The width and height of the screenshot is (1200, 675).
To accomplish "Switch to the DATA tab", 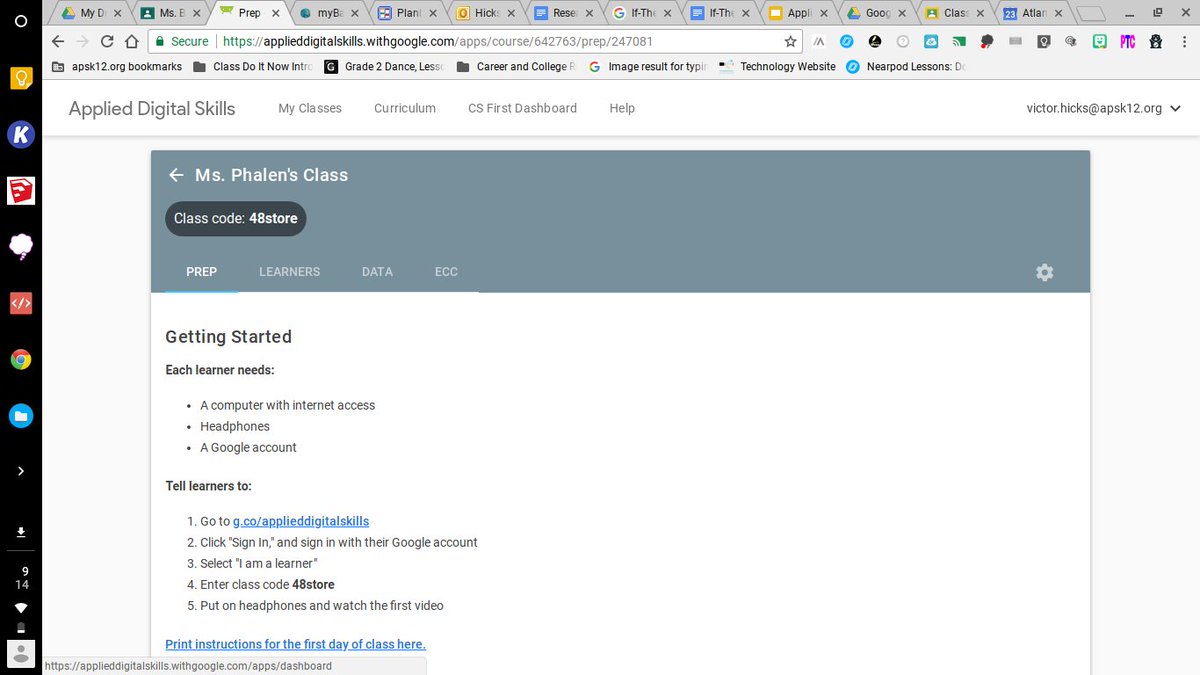I will 377,272.
